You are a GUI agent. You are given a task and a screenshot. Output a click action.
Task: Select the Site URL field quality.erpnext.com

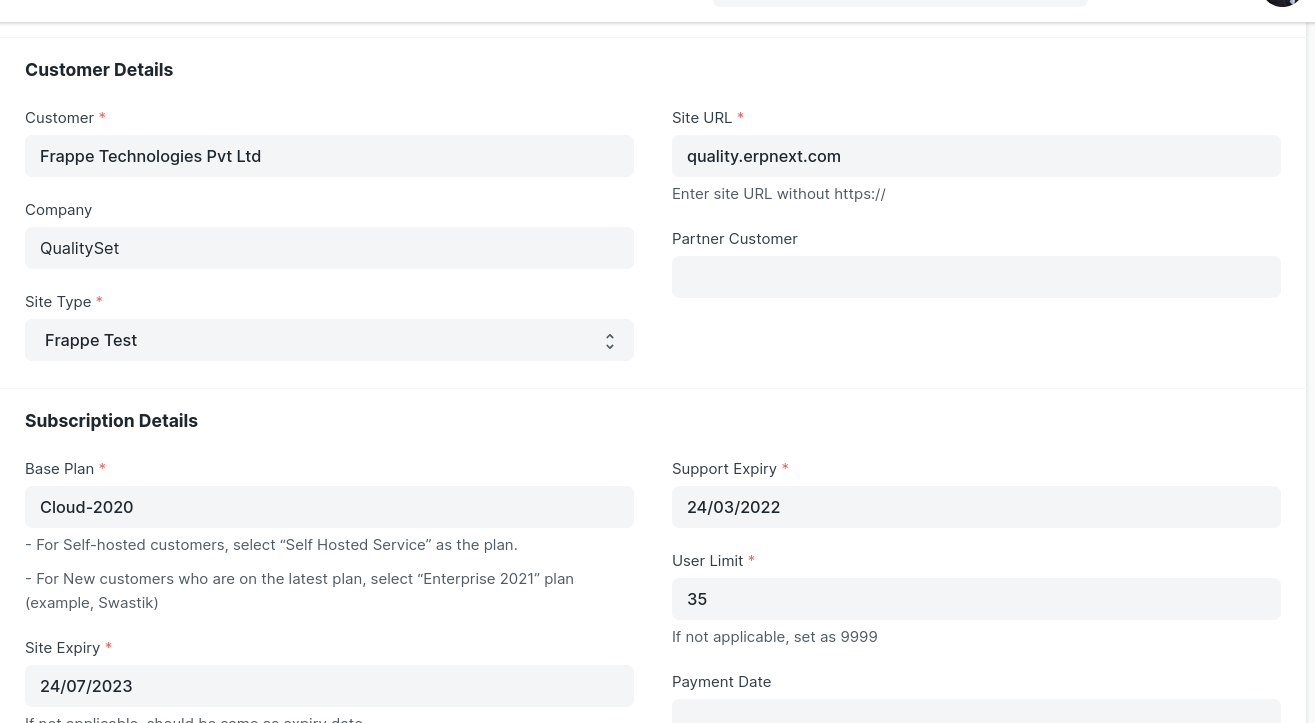(976, 156)
